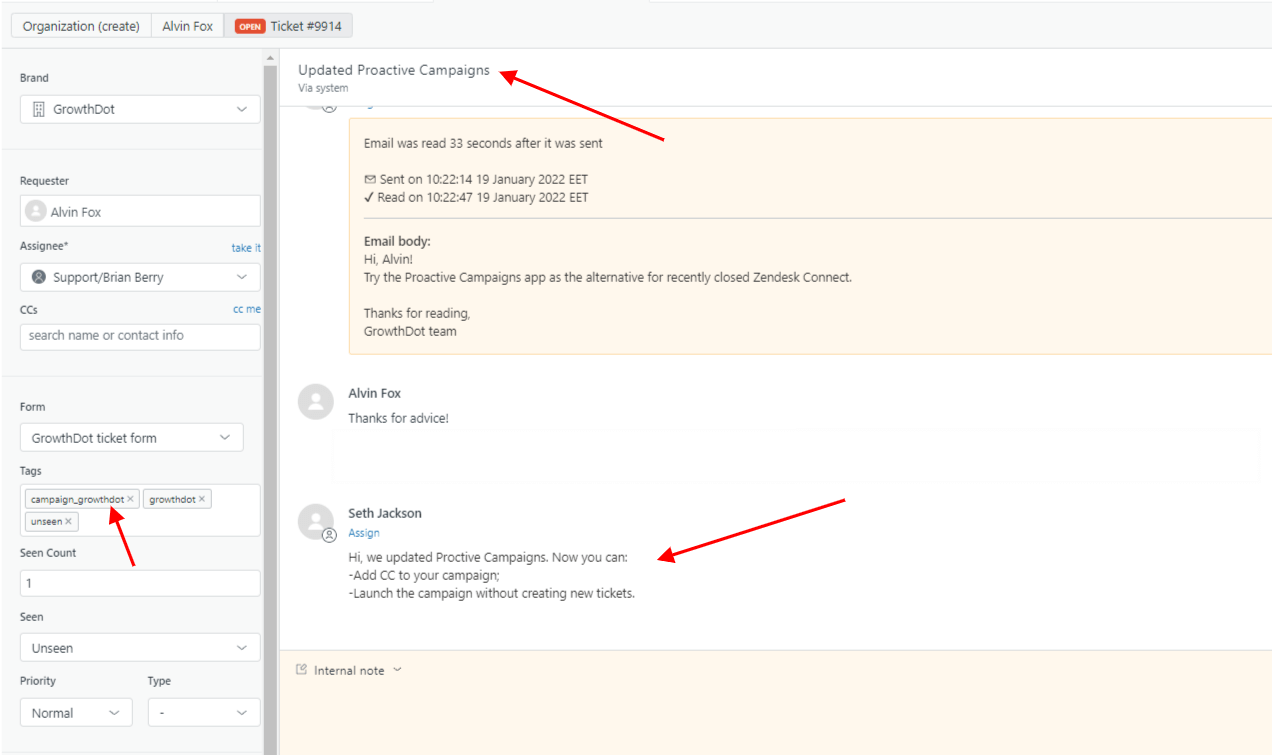
Task: Open the Type dropdown
Action: coord(204,713)
